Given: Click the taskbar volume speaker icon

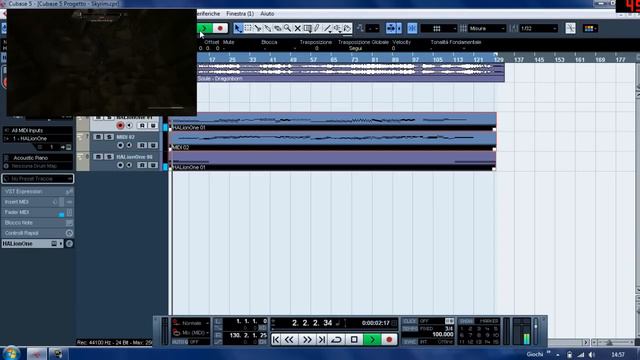Looking at the screenshot, I should pos(592,355).
